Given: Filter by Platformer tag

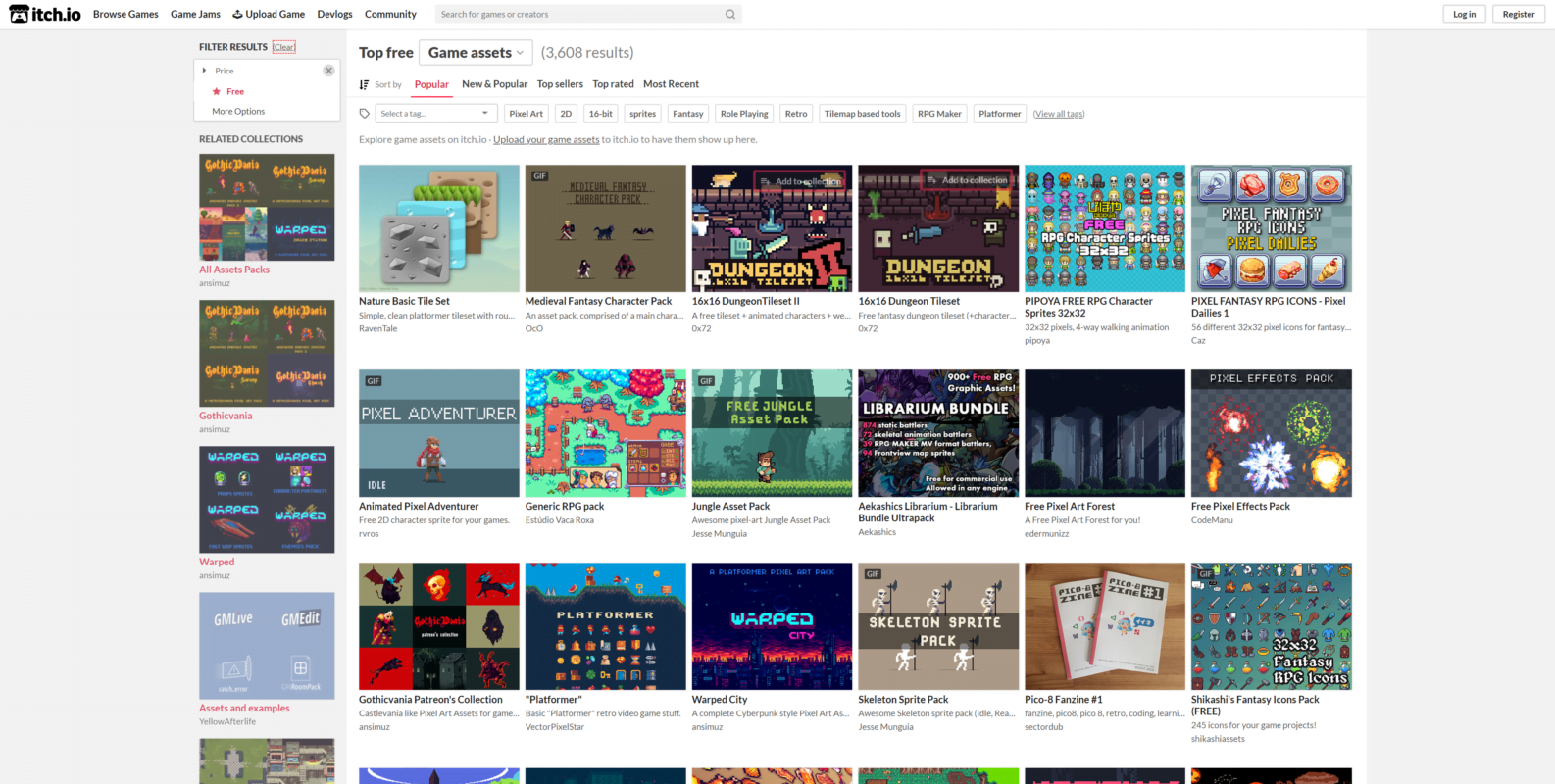Looking at the screenshot, I should pyautogui.click(x=1000, y=114).
